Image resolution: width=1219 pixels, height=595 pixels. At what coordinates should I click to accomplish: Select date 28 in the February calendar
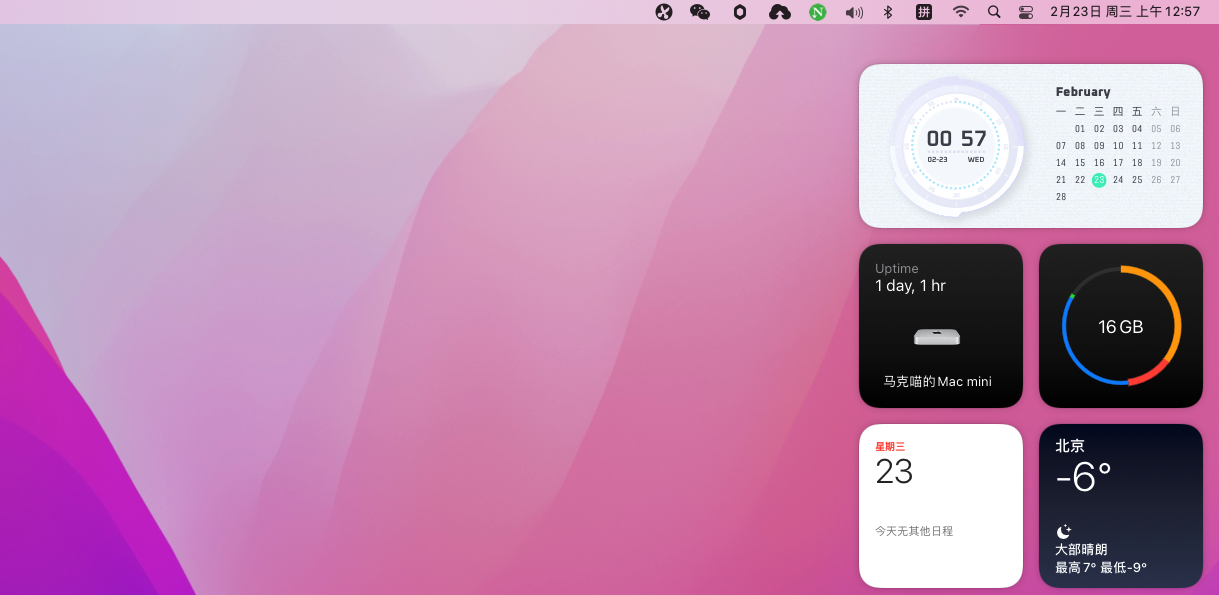click(x=1061, y=197)
